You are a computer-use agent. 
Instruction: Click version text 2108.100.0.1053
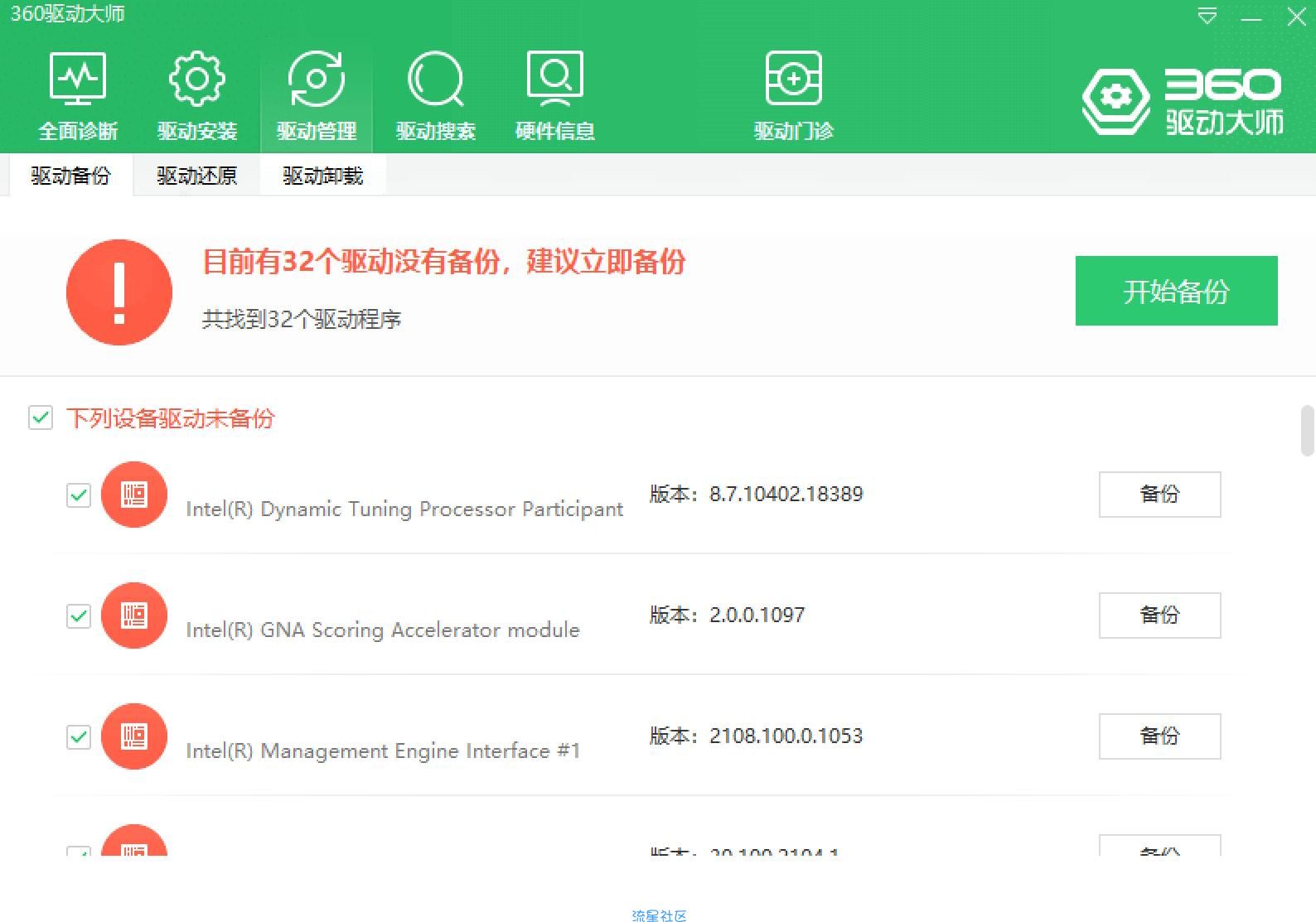coord(786,736)
